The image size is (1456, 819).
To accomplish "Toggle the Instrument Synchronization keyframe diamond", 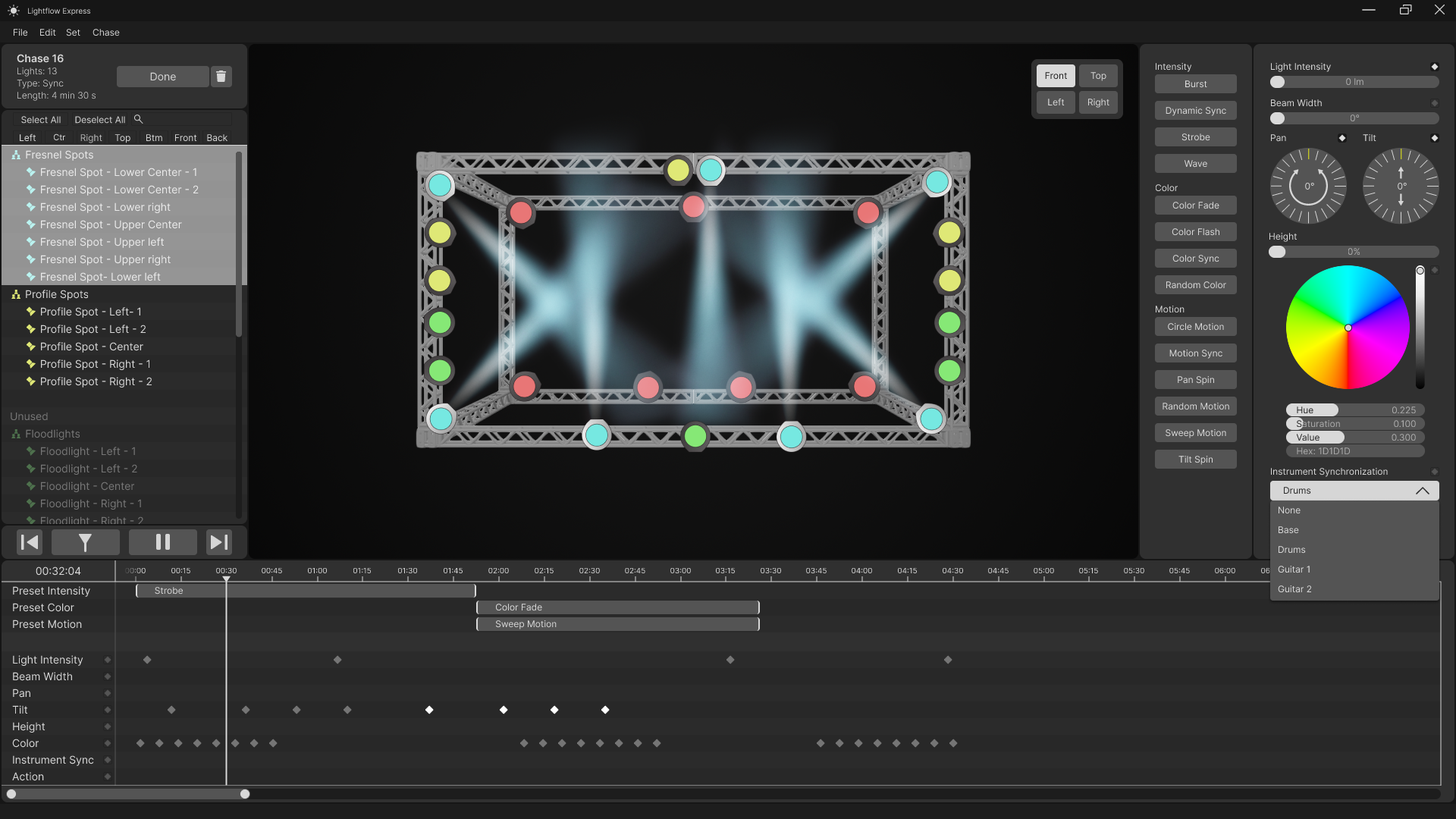I will click(x=1434, y=472).
